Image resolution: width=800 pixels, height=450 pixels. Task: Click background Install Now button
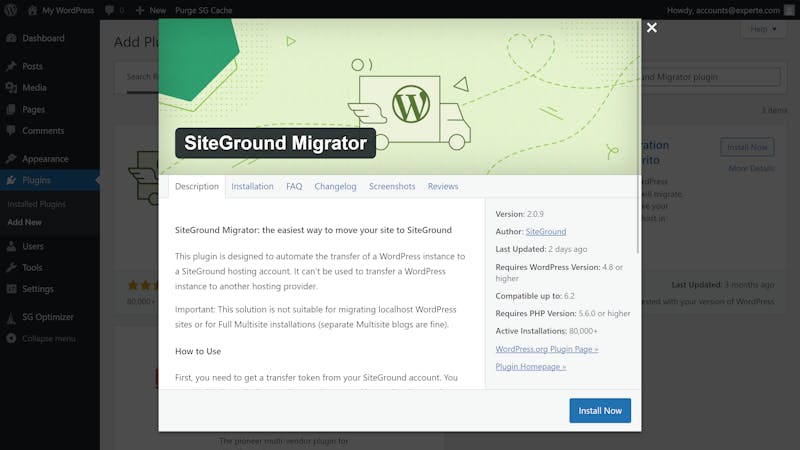pos(747,147)
